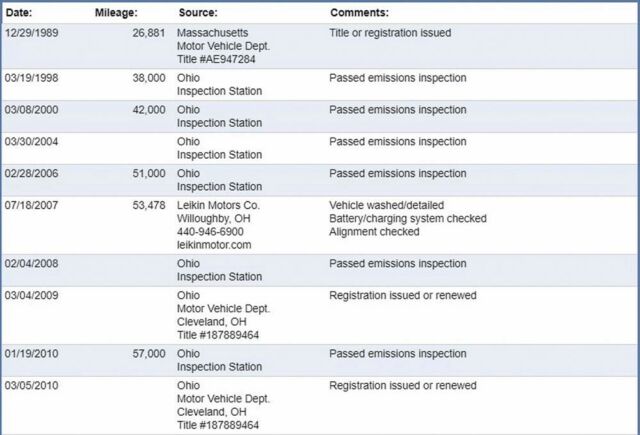Click Title or registration issued comment
This screenshot has height=435, width=640.
[x=390, y=33]
